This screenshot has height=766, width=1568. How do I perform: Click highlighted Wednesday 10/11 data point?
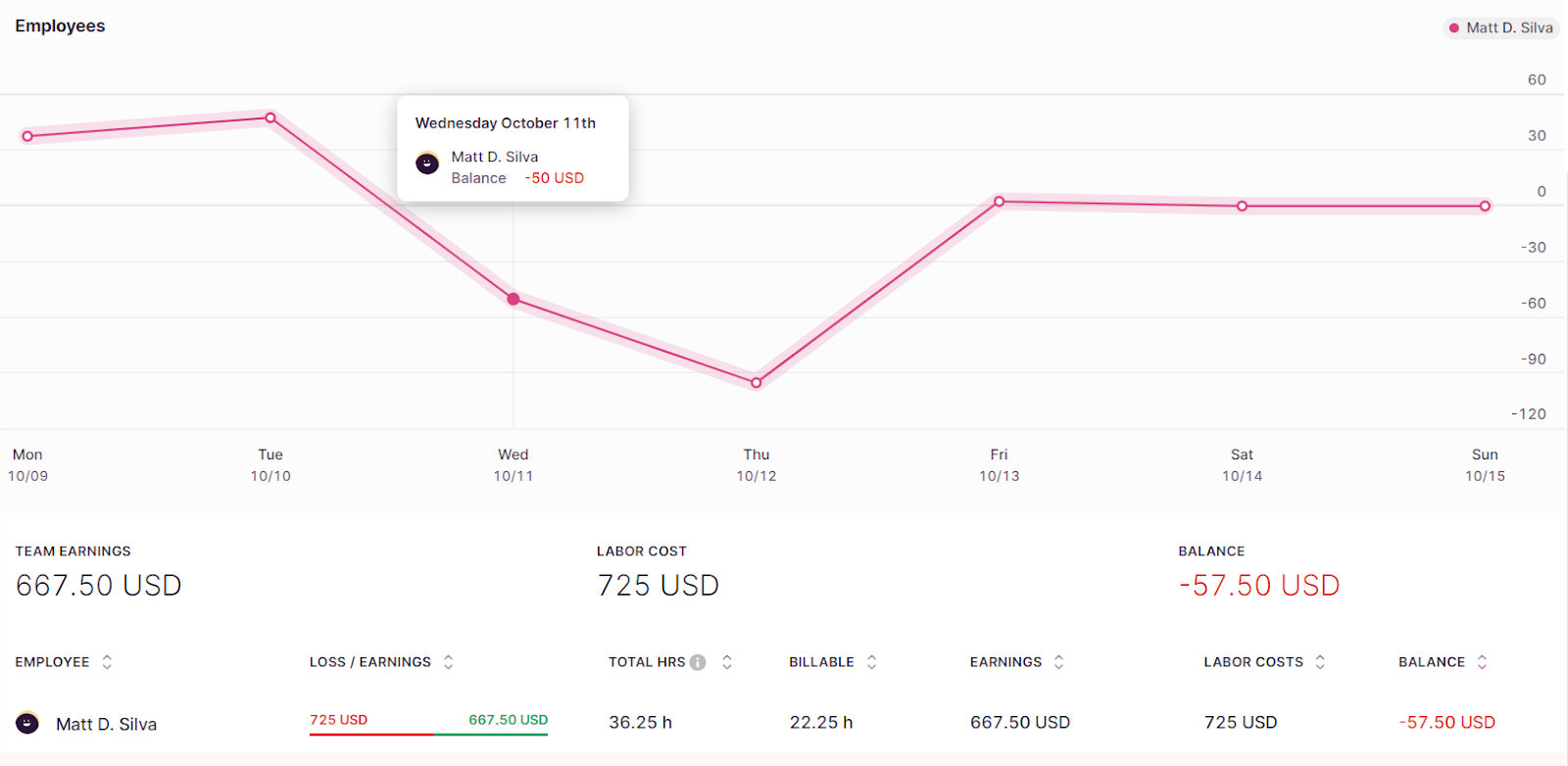(514, 299)
